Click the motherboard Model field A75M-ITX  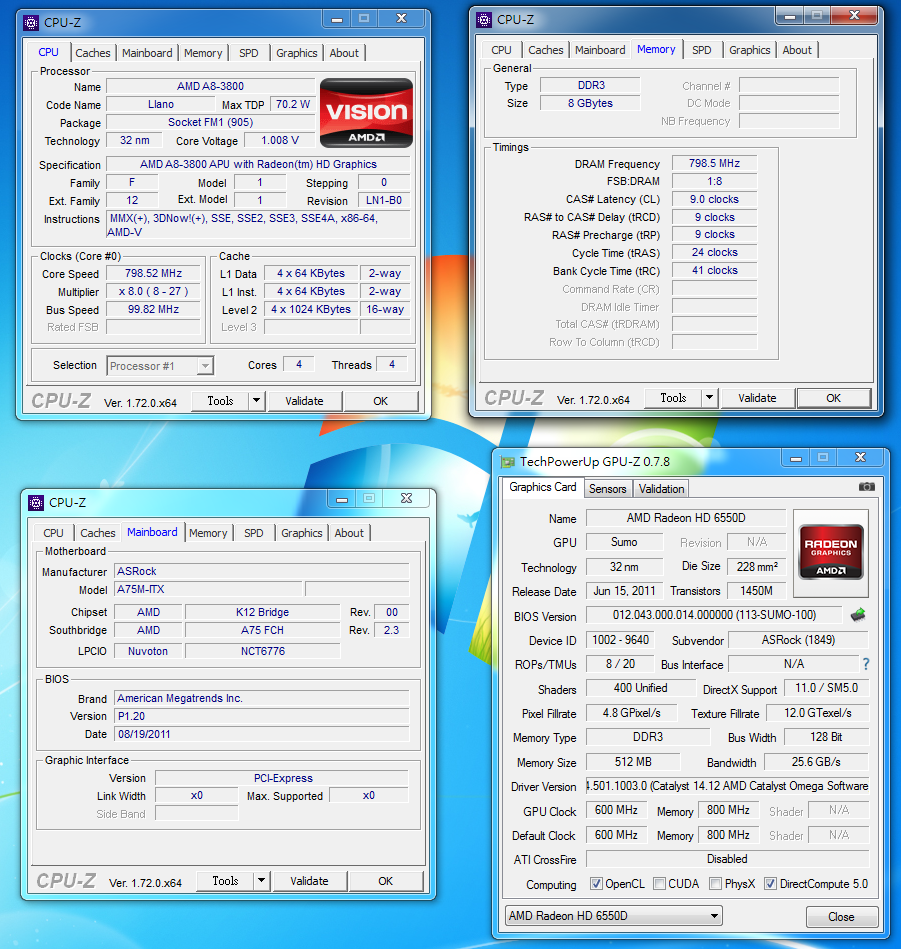pos(208,589)
